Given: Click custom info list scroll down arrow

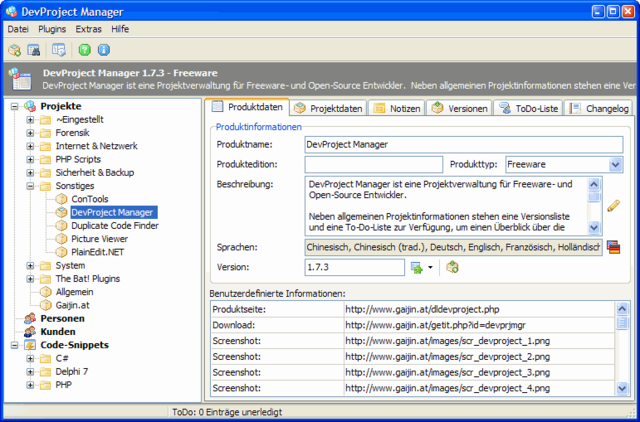Looking at the screenshot, I should 622,388.
